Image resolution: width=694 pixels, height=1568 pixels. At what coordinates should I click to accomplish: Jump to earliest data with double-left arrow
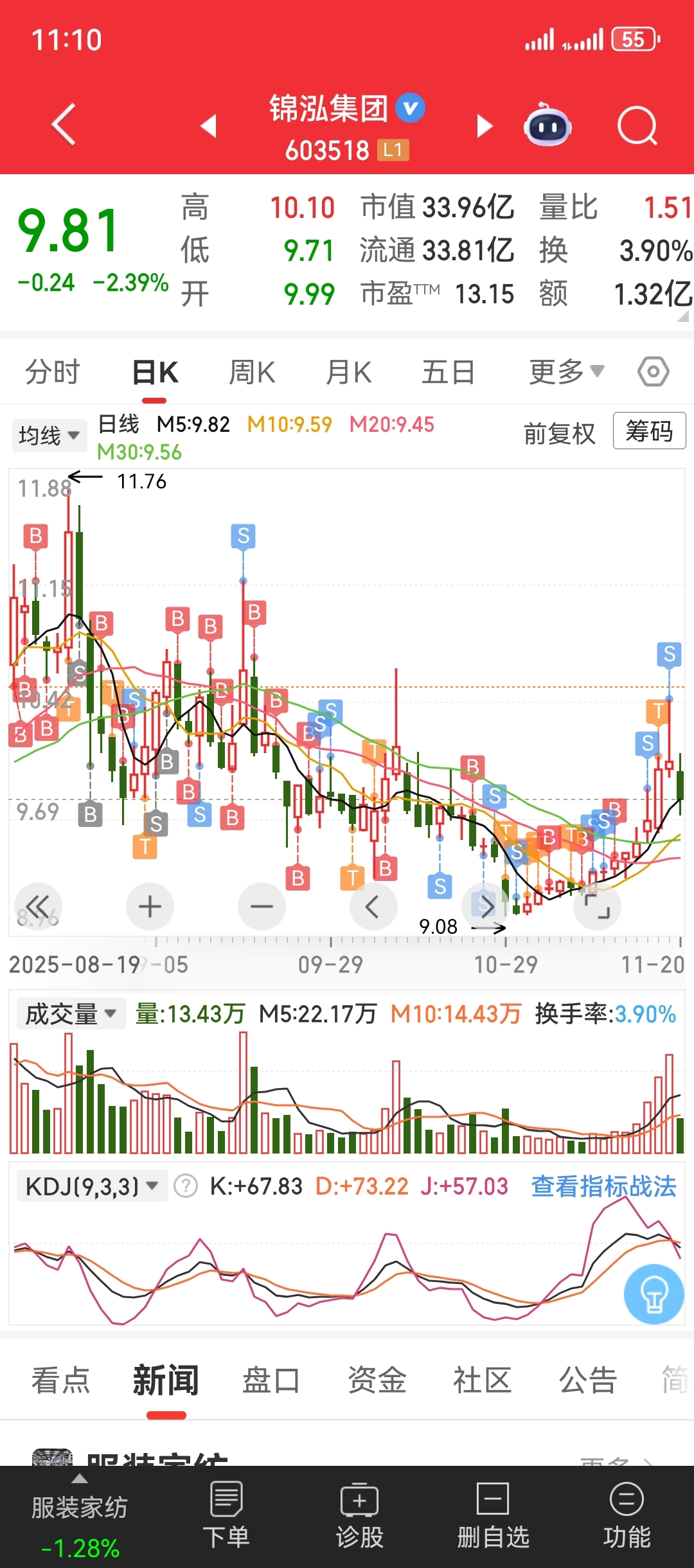[x=39, y=907]
